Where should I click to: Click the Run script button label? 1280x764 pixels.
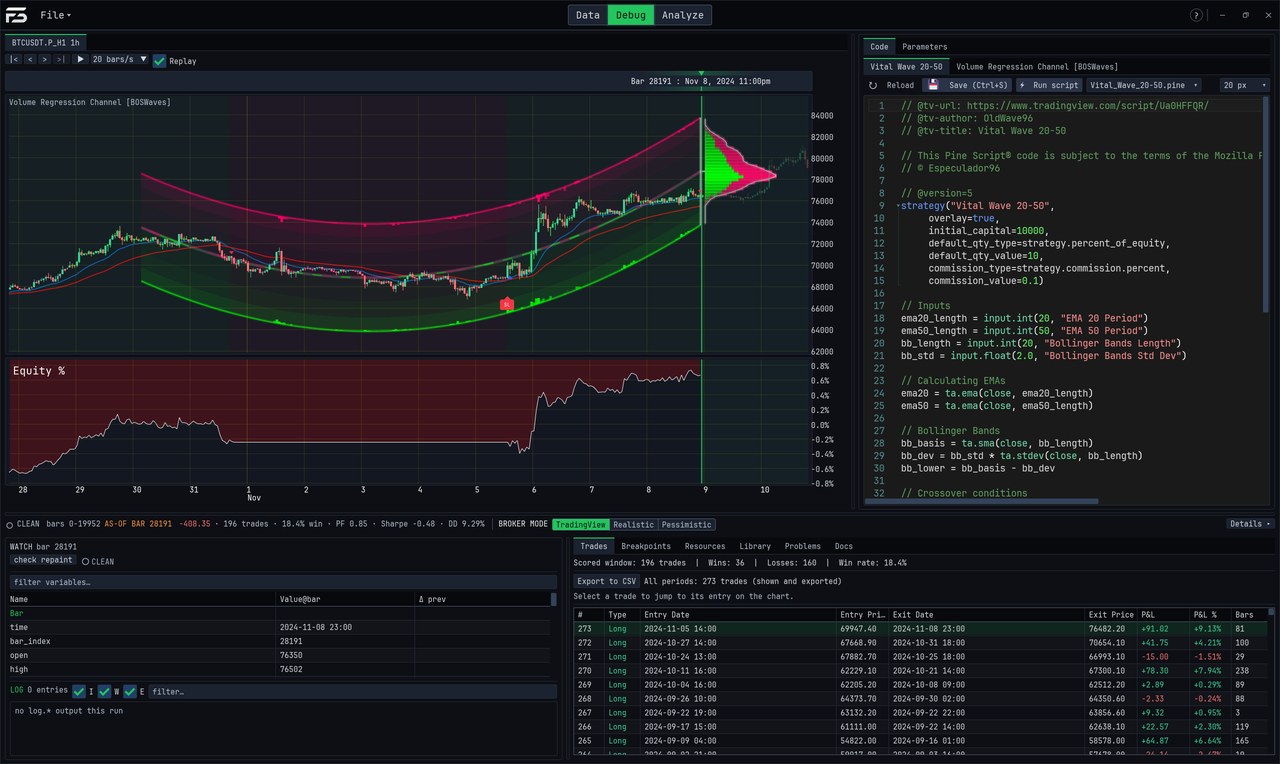coord(1055,86)
